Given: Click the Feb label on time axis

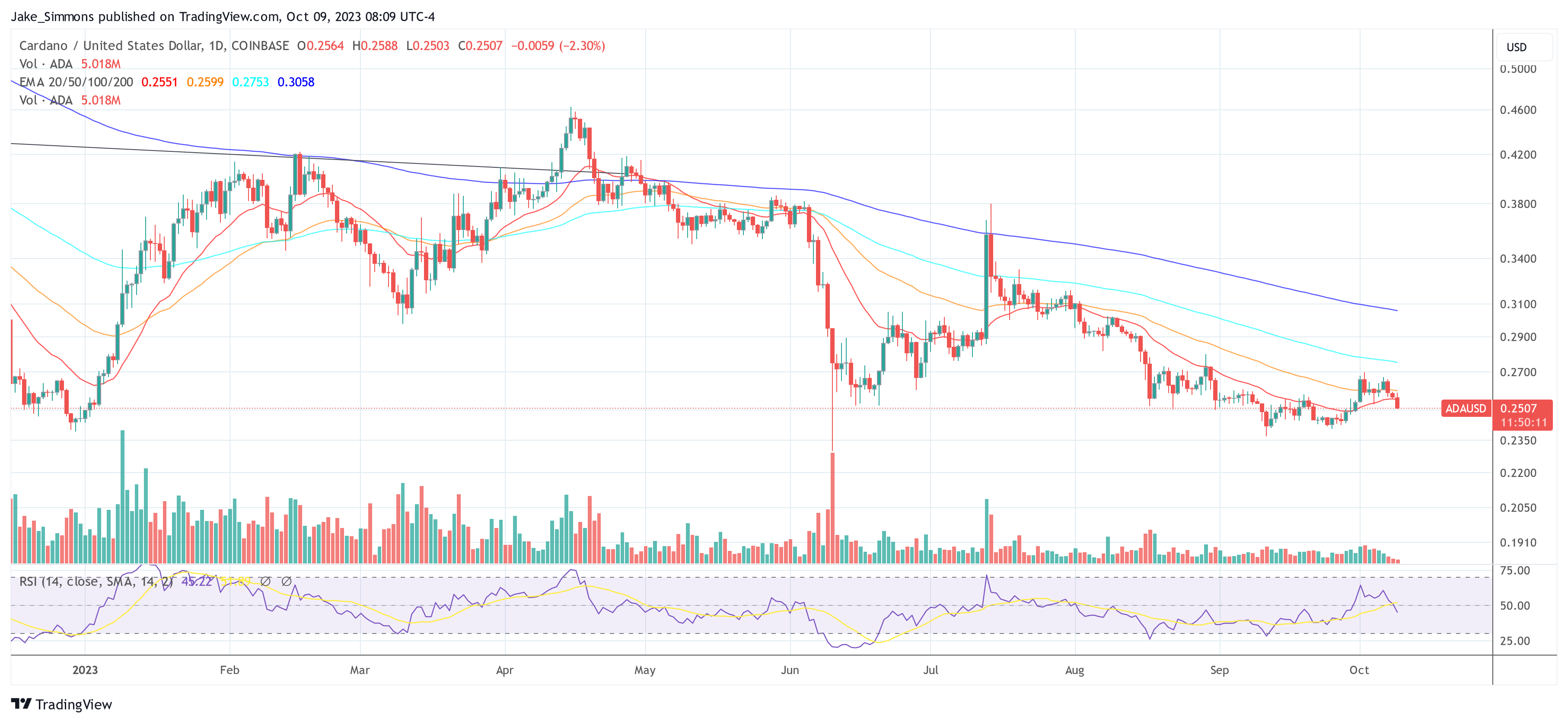Looking at the screenshot, I should pyautogui.click(x=229, y=670).
